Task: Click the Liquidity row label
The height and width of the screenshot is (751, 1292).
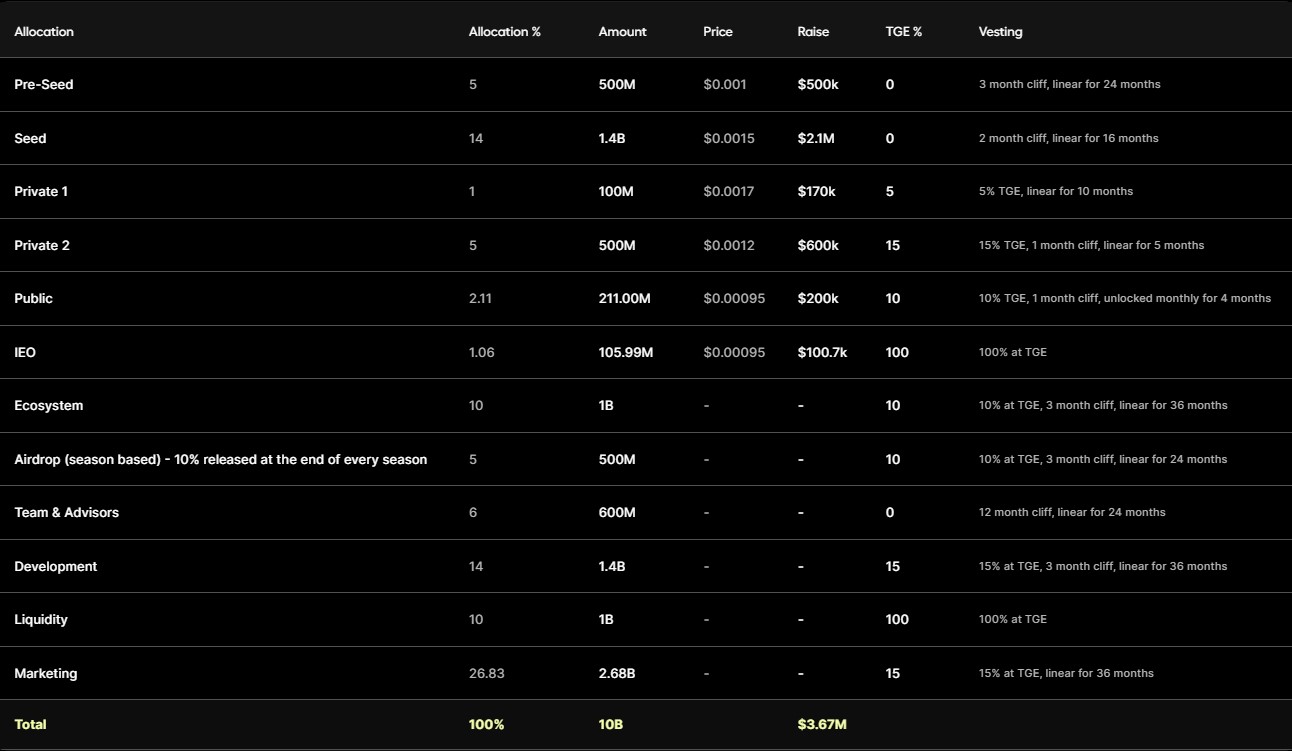Action: [x=41, y=619]
